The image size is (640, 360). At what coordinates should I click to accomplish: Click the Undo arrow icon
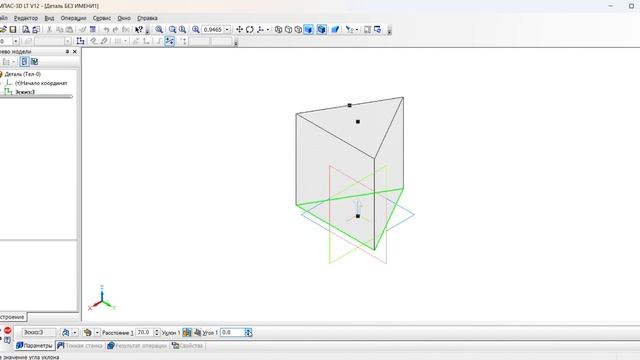tap(106, 29)
